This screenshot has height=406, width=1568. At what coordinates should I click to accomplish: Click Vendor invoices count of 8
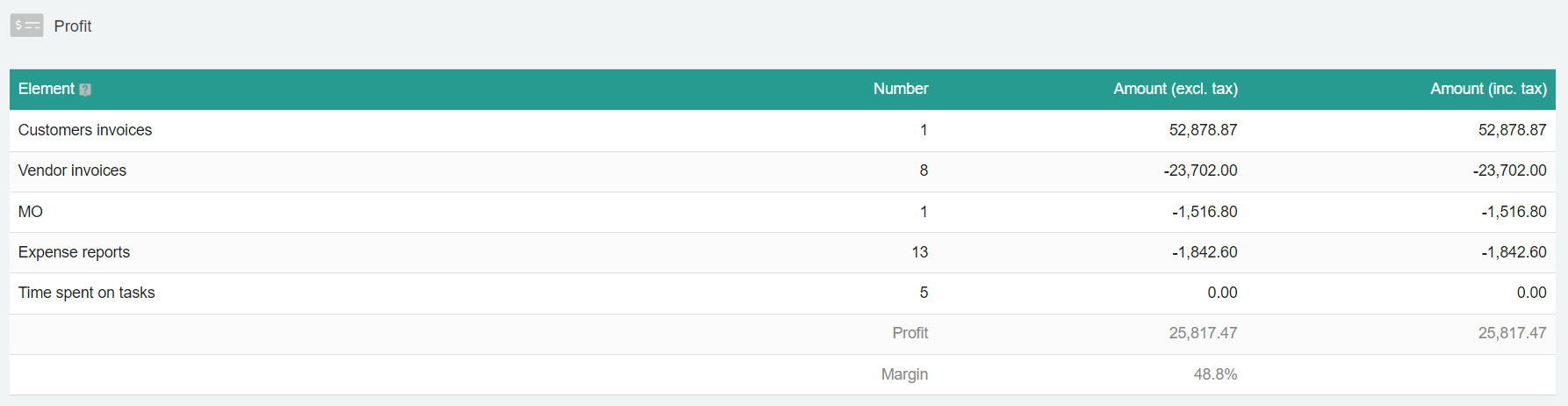coord(924,170)
